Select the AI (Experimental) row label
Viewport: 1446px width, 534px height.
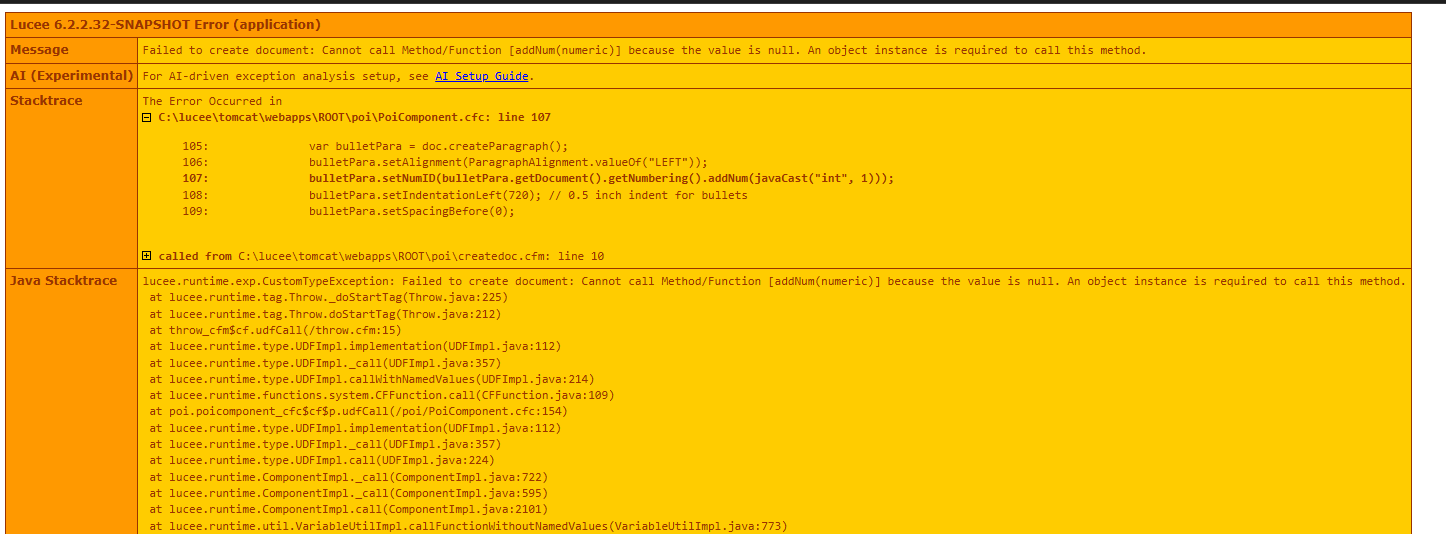click(x=71, y=76)
